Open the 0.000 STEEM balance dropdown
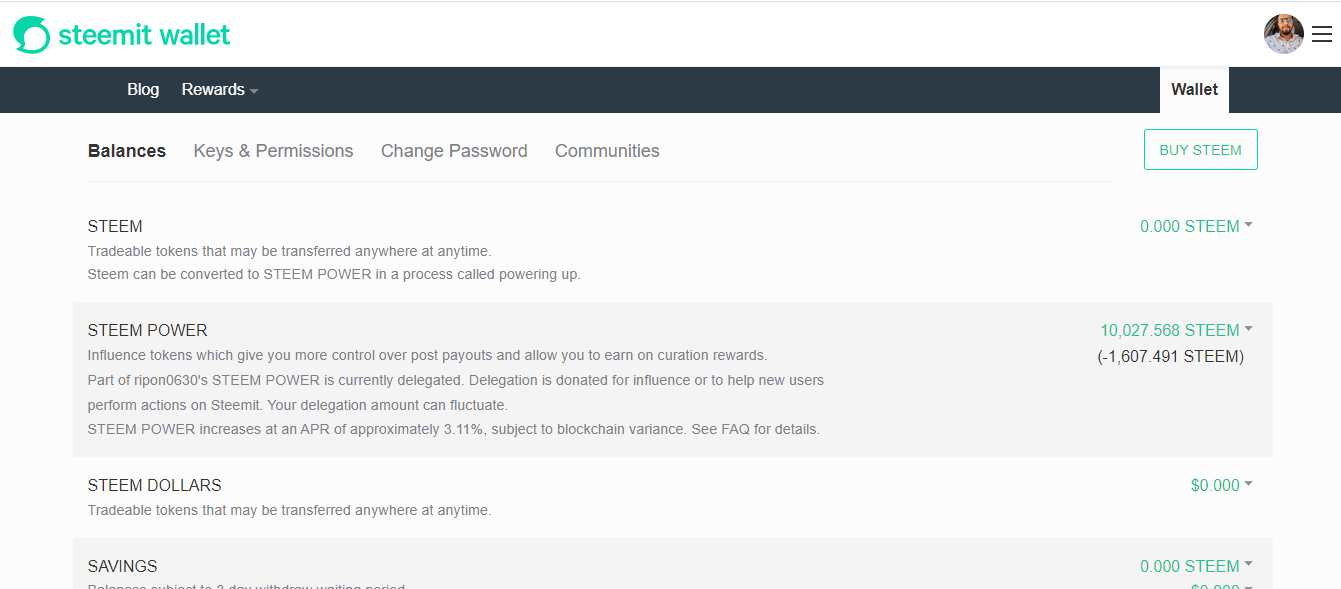The height and width of the screenshot is (589, 1341). [x=1196, y=226]
